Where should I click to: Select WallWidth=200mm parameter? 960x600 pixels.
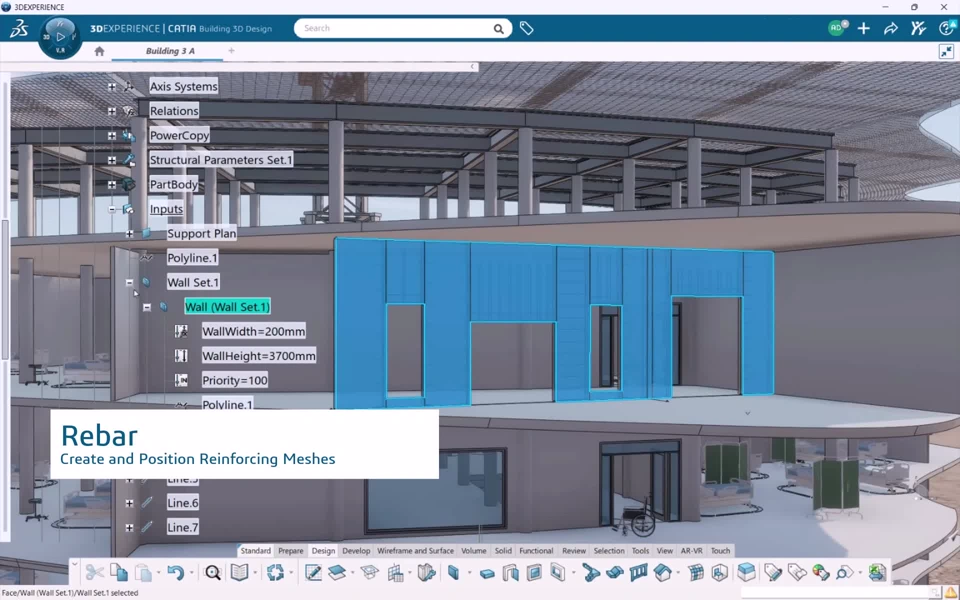[x=253, y=331]
